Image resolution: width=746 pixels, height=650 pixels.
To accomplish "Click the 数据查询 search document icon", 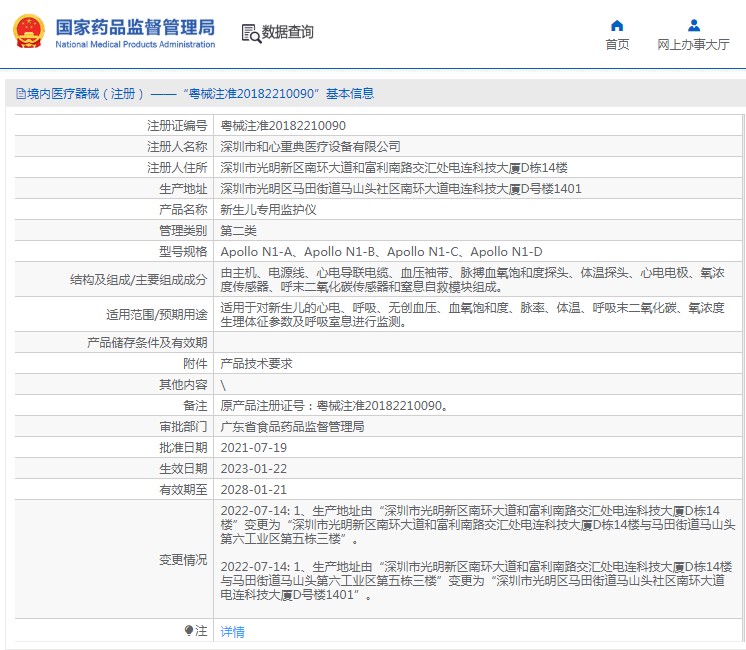I will click(x=251, y=33).
